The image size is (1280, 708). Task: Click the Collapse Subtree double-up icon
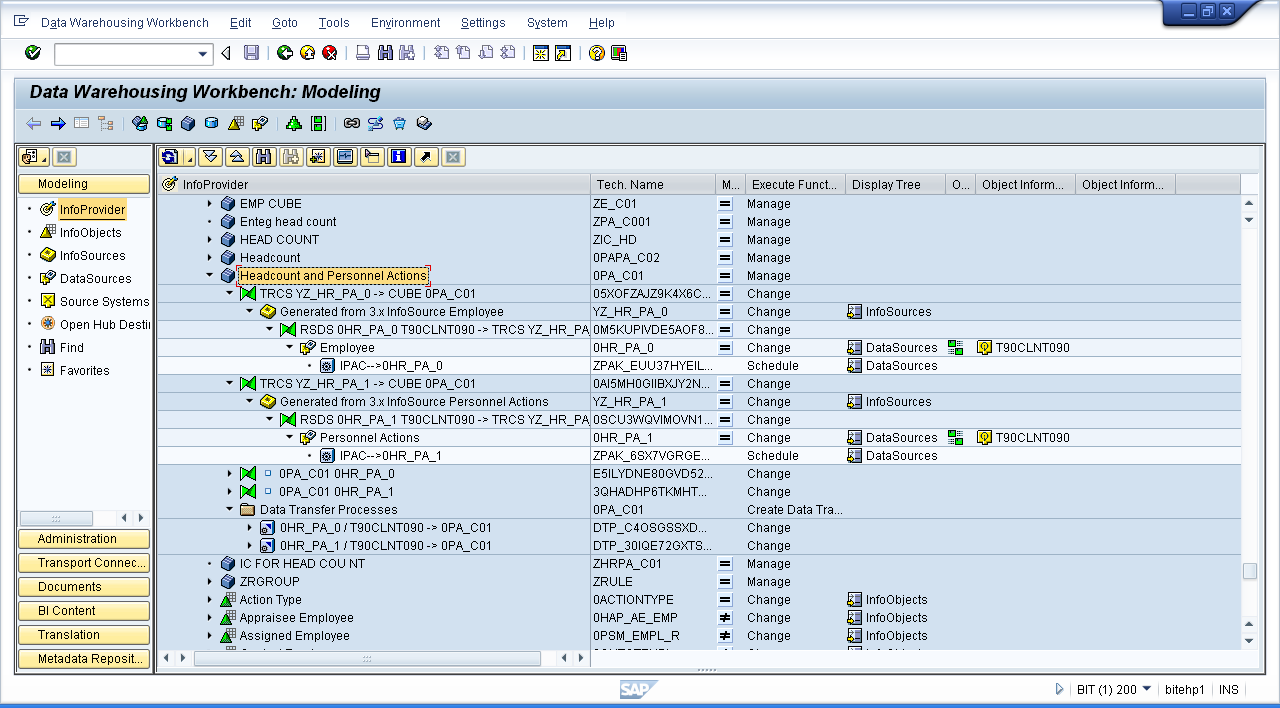tap(237, 157)
